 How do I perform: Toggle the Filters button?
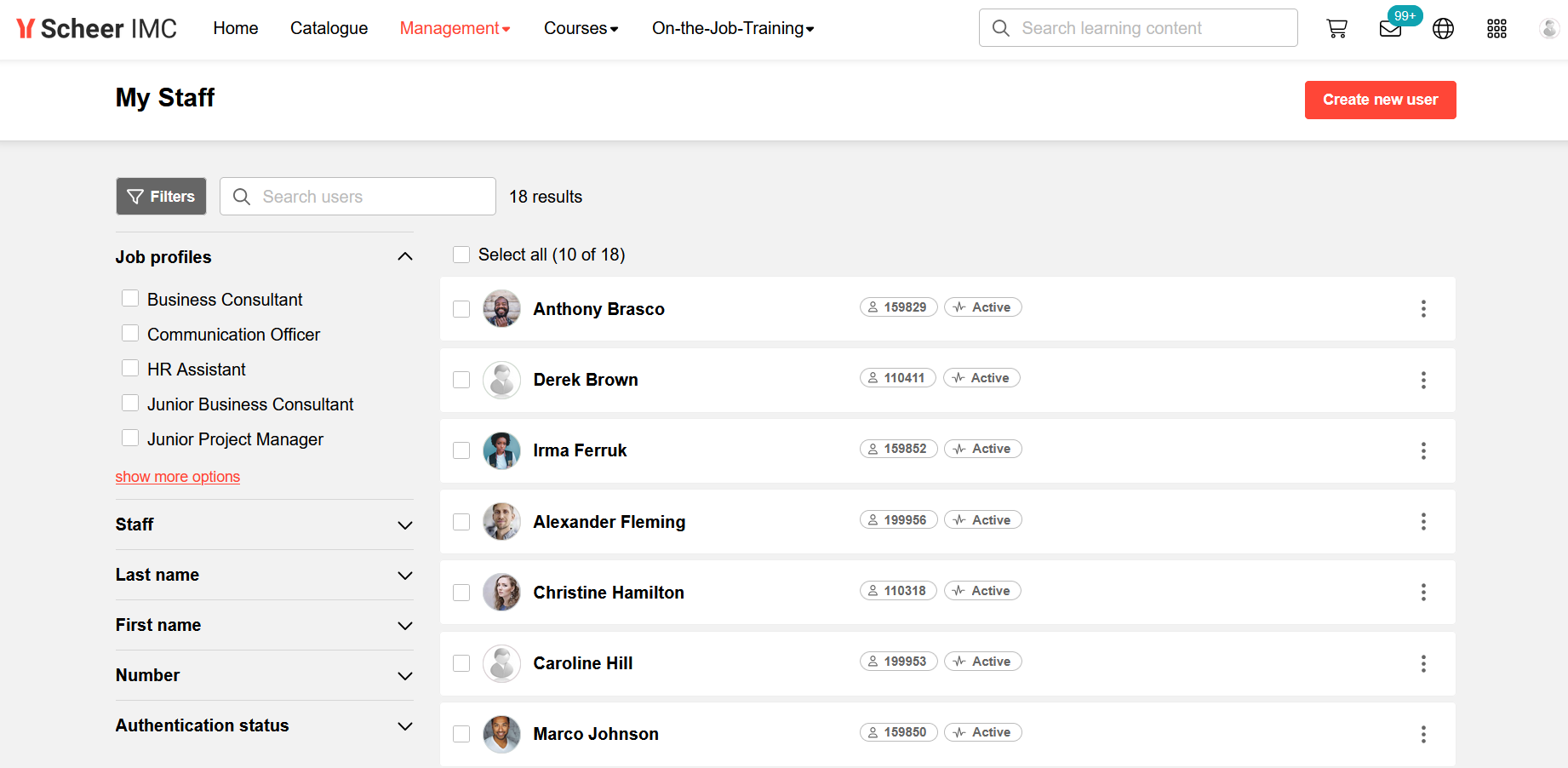(x=161, y=197)
